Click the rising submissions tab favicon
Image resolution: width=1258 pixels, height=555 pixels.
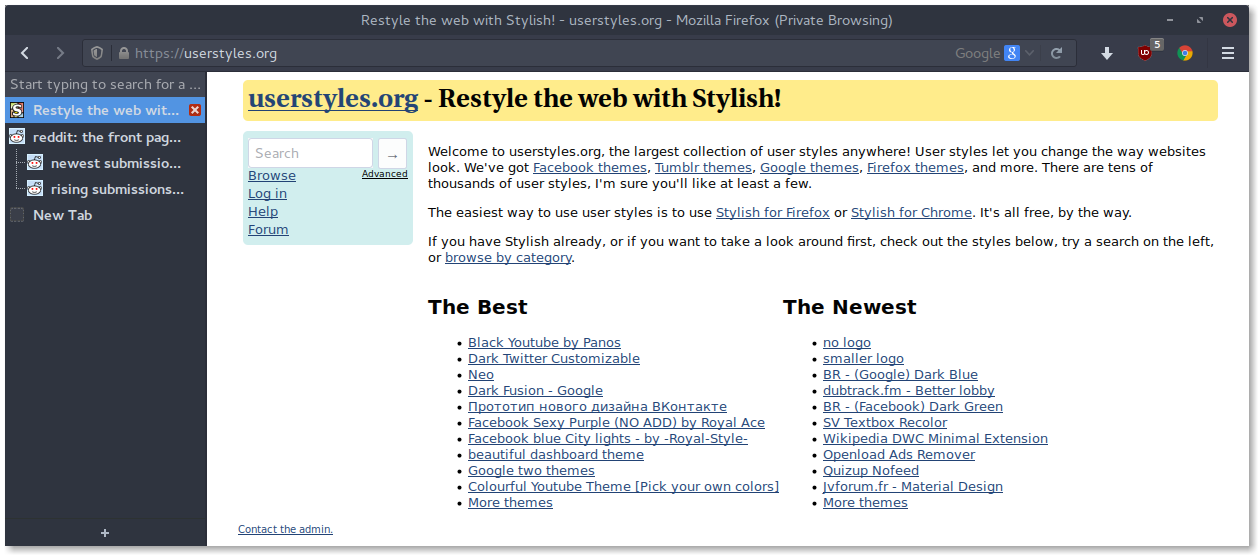point(35,189)
